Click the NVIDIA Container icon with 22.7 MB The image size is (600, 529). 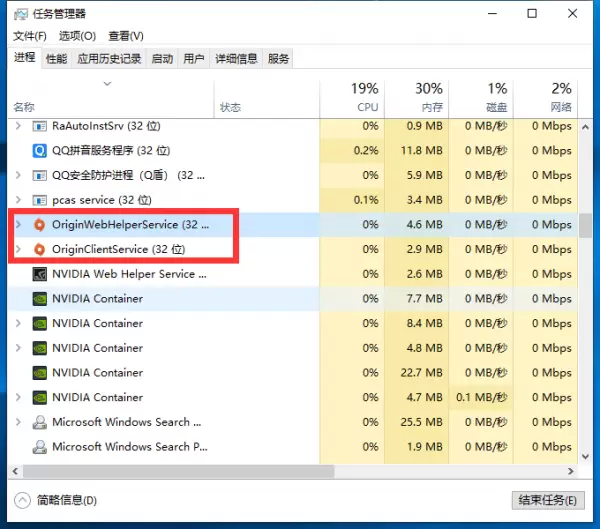tap(39, 372)
